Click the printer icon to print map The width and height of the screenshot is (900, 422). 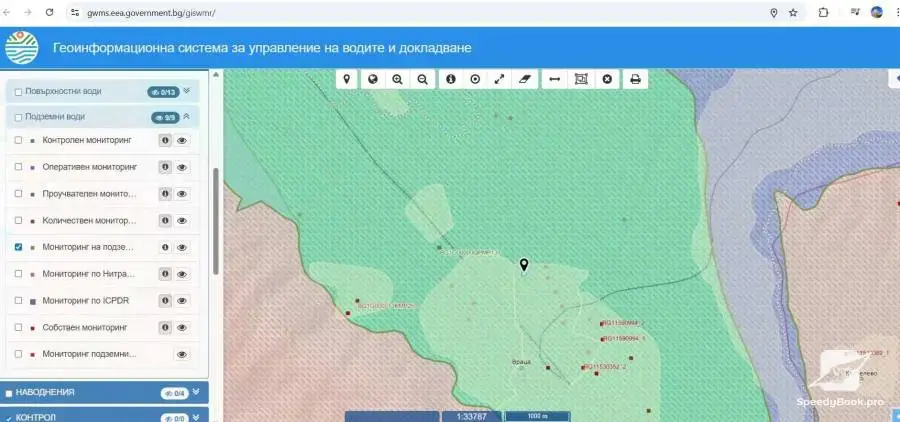point(635,79)
